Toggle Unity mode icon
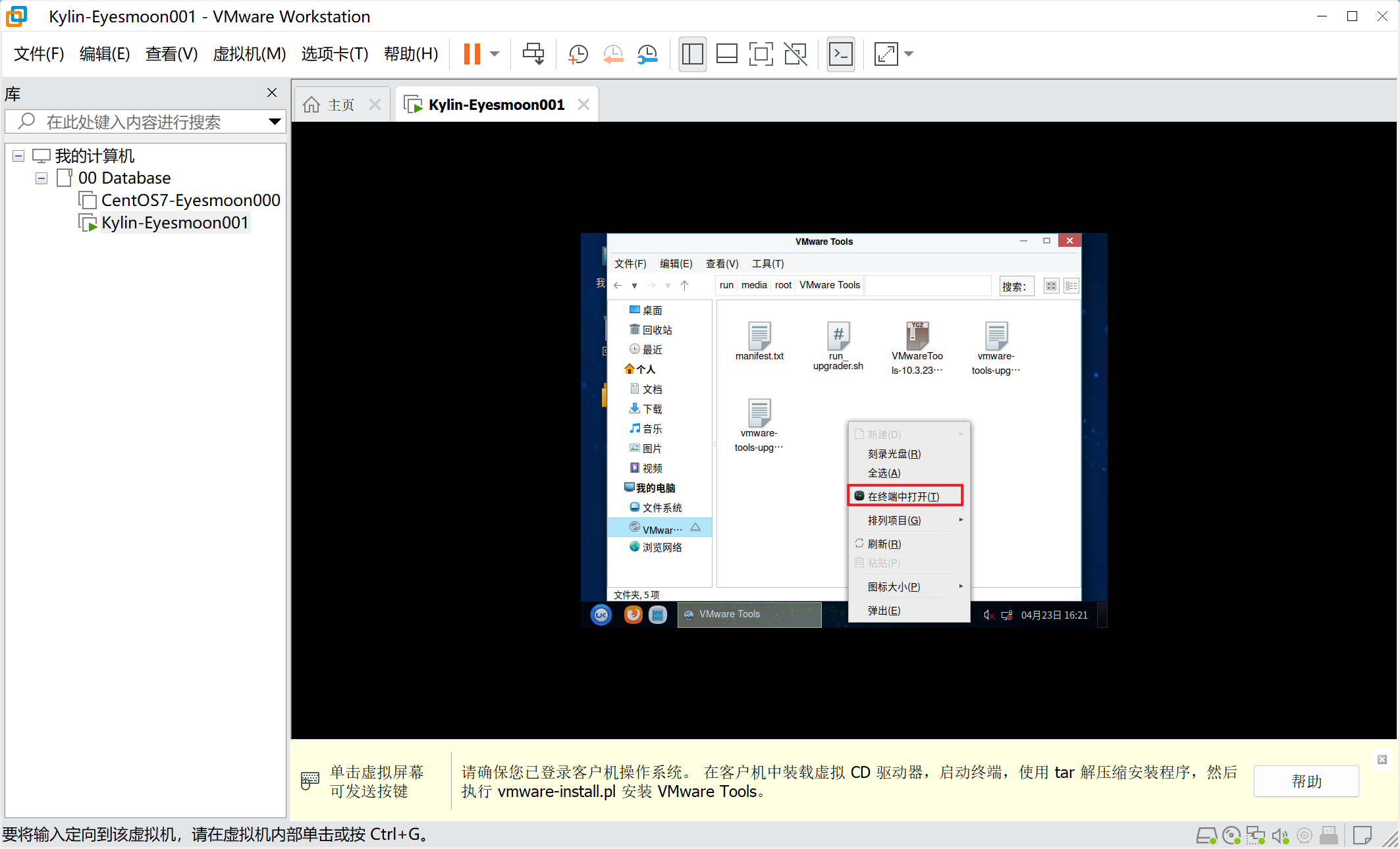Image resolution: width=1400 pixels, height=849 pixels. pyautogui.click(x=795, y=54)
